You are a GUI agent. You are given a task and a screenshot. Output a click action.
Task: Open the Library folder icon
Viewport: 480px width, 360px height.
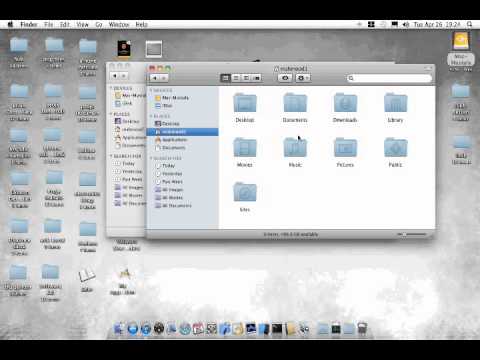click(395, 103)
